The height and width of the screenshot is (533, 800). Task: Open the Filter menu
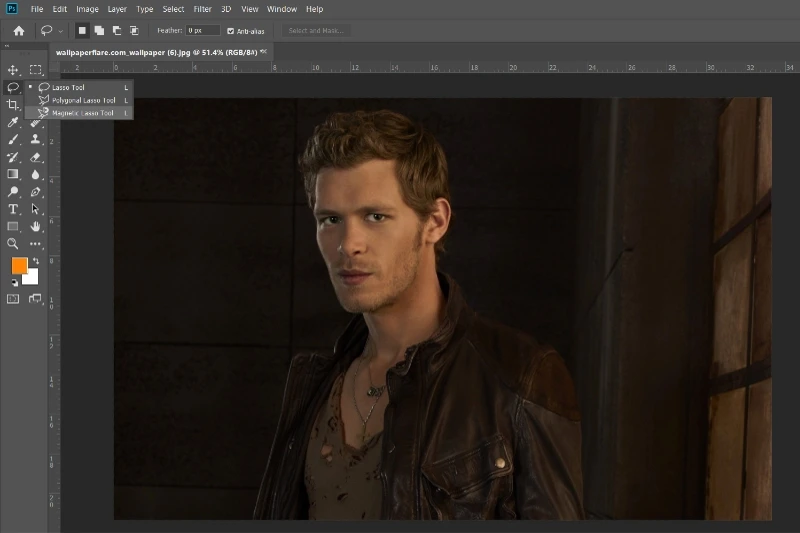pyautogui.click(x=203, y=9)
